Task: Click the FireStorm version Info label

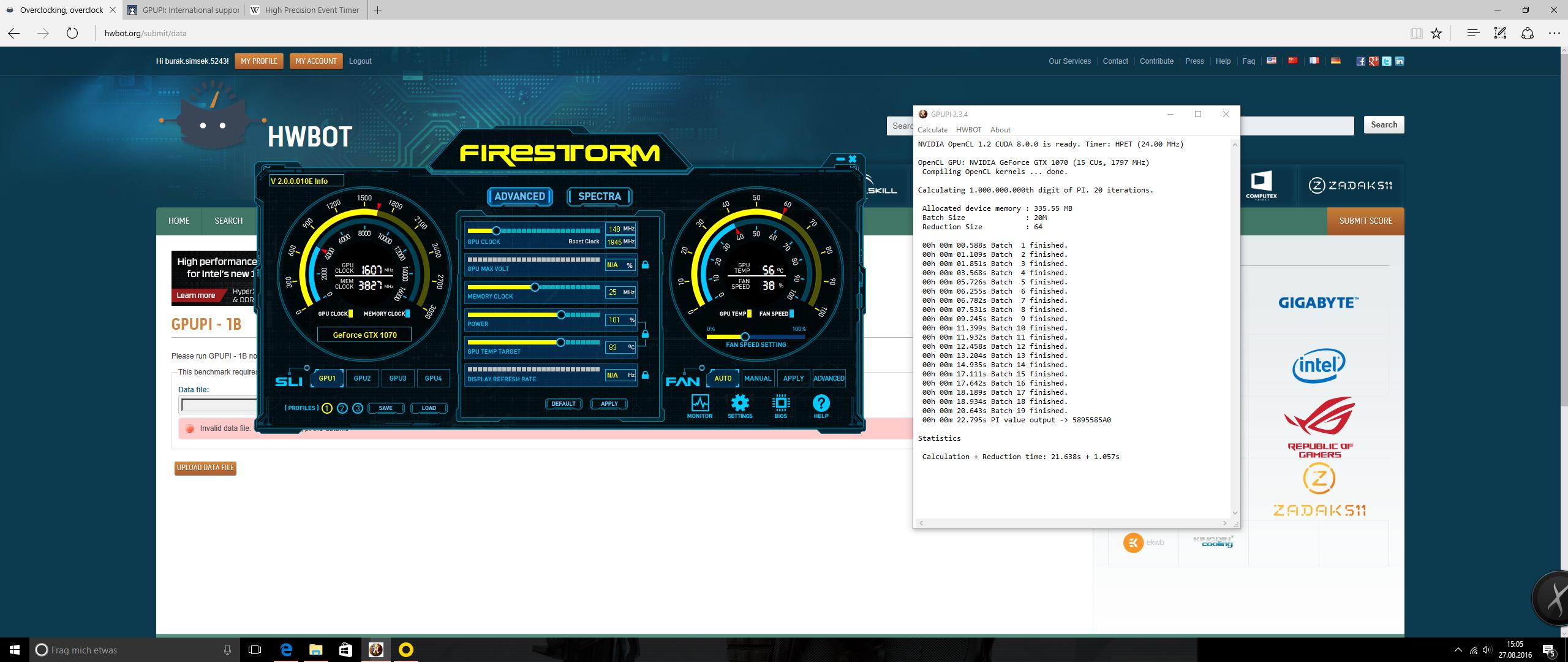Action: click(x=306, y=181)
